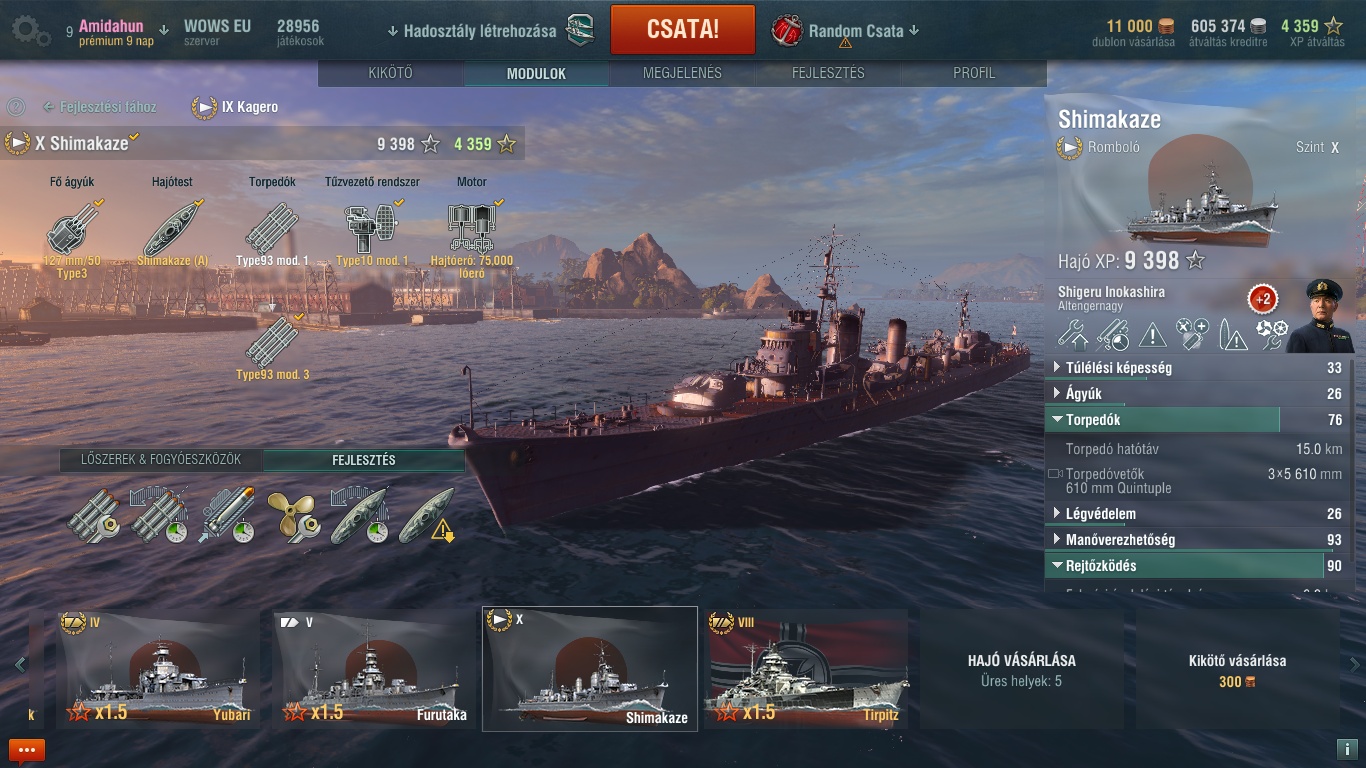1366x768 pixels.
Task: Click the Hajó vásárlása slot
Action: pos(1022,670)
